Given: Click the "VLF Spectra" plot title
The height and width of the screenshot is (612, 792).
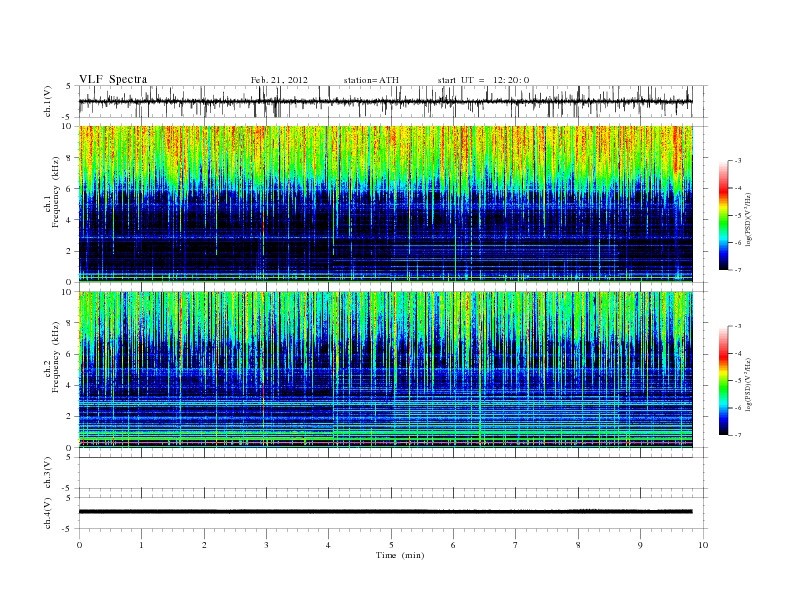Looking at the screenshot, I should (113, 79).
